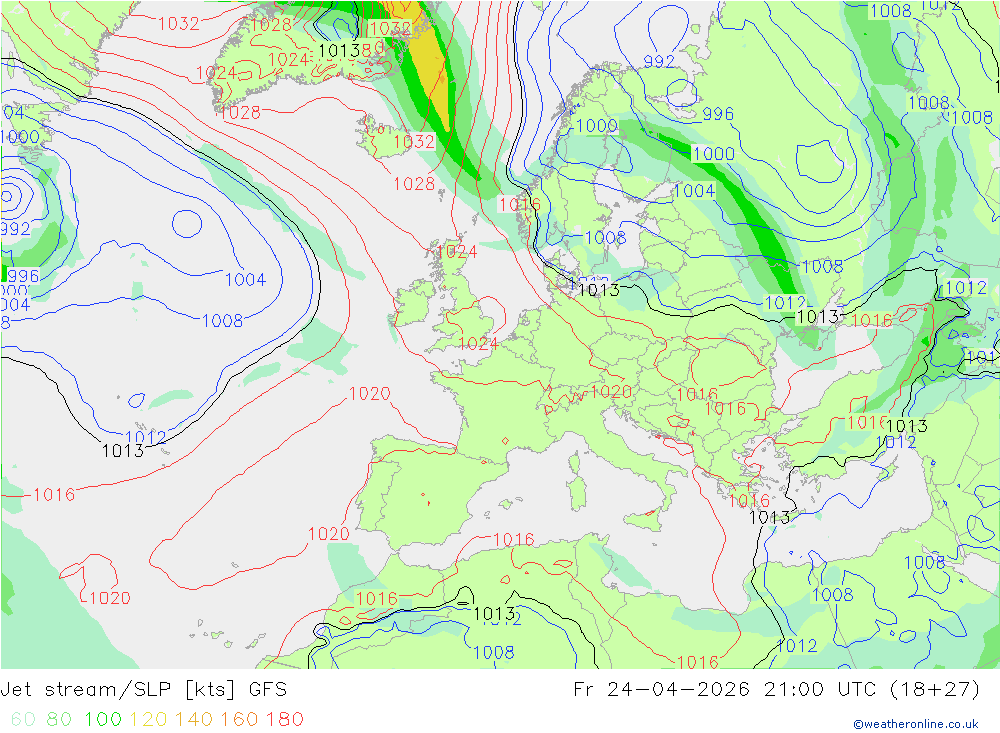Viewport: 1000px width, 733px height.
Task: Select the 180 knots legend value
Action: click(284, 719)
